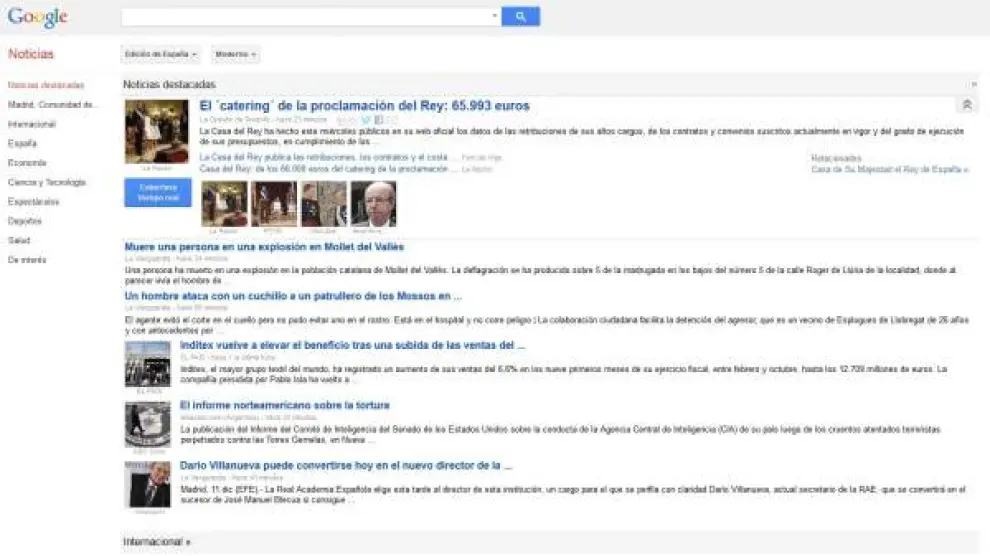The width and height of the screenshot is (990, 556).
Task: Open the search box dropdown arrow
Action: click(494, 16)
